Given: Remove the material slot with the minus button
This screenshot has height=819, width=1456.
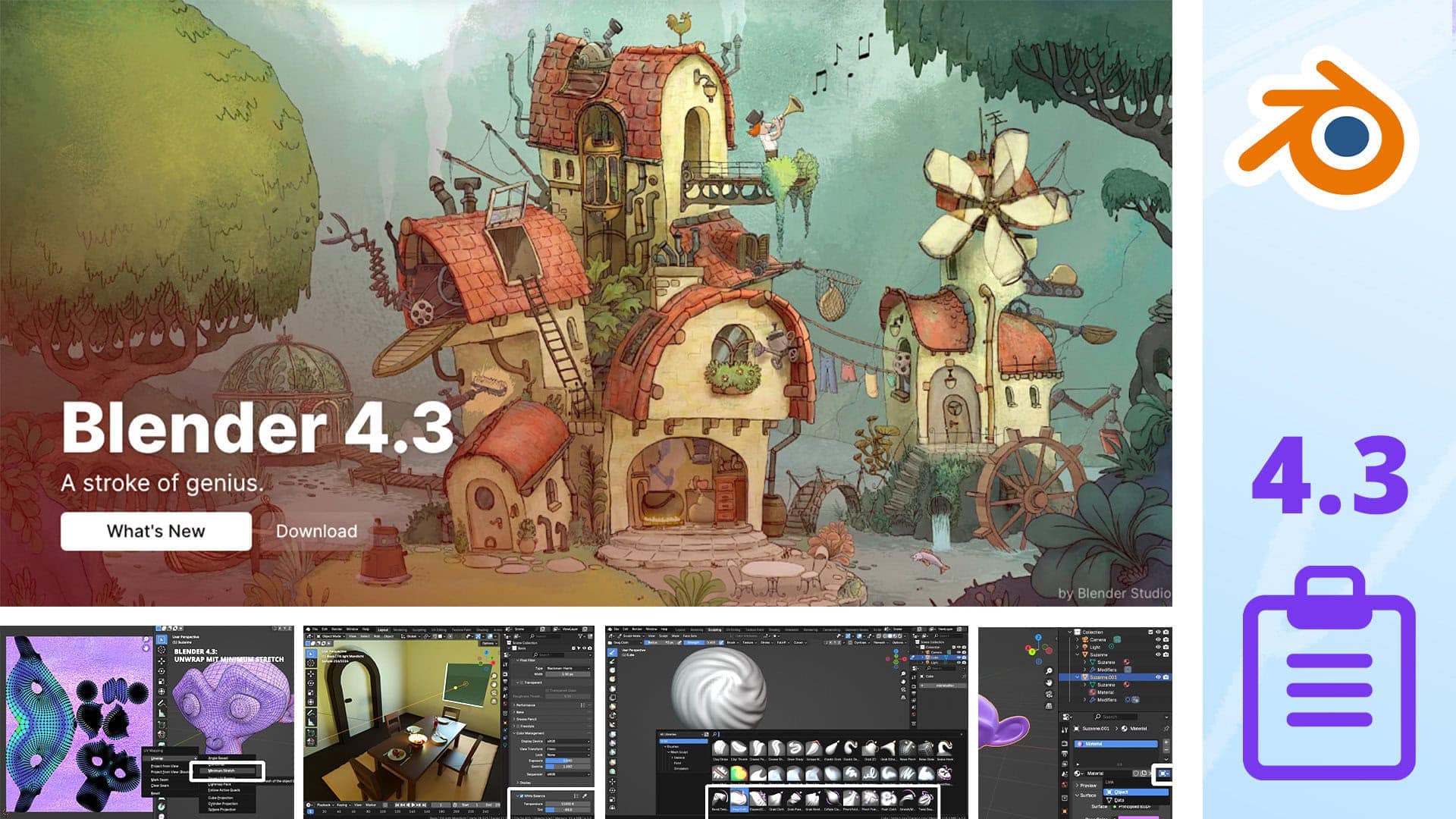Looking at the screenshot, I should click(x=1166, y=748).
